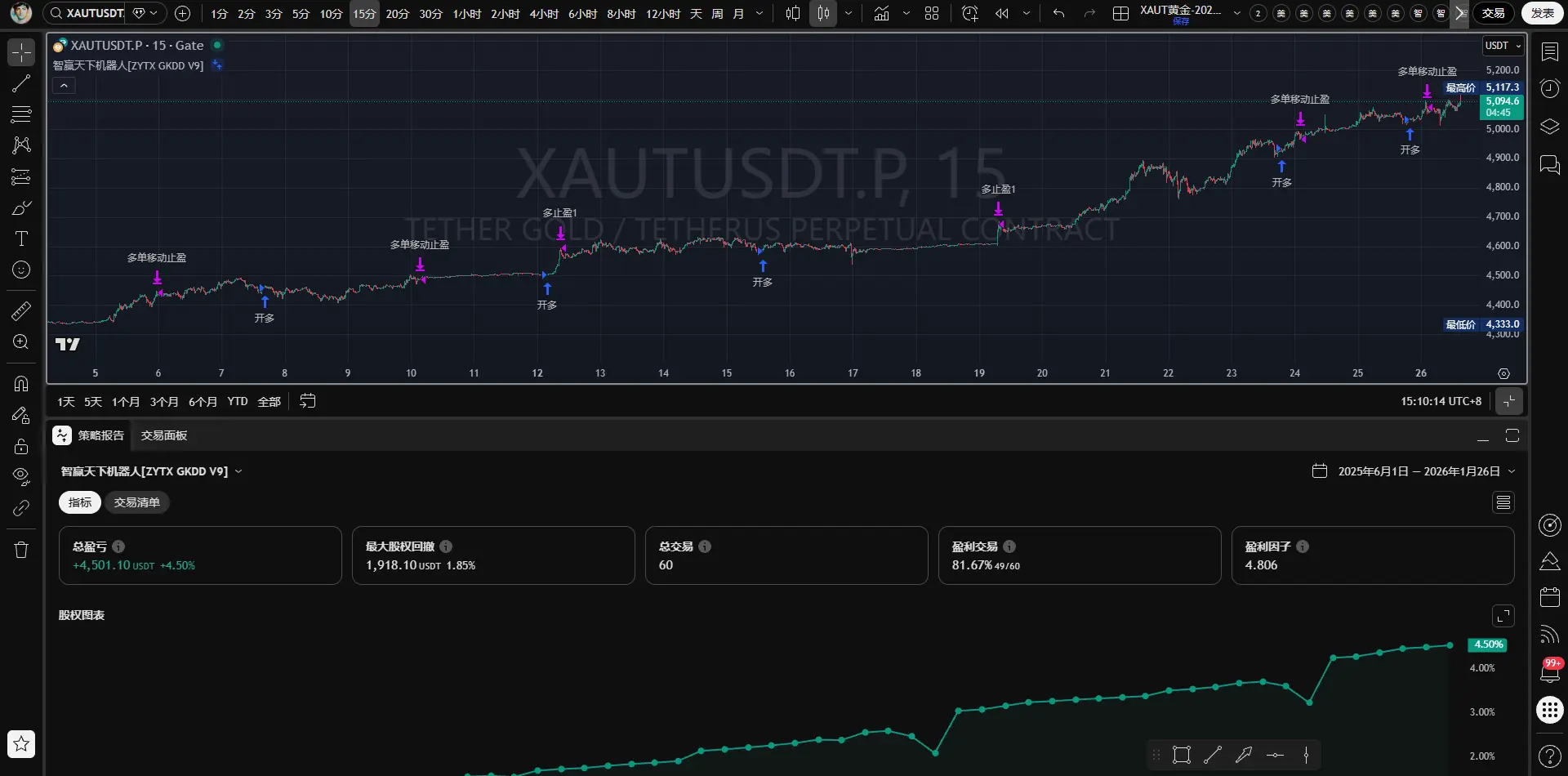Select the 指标 metrics tab
The height and width of the screenshot is (776, 1568).
click(80, 502)
